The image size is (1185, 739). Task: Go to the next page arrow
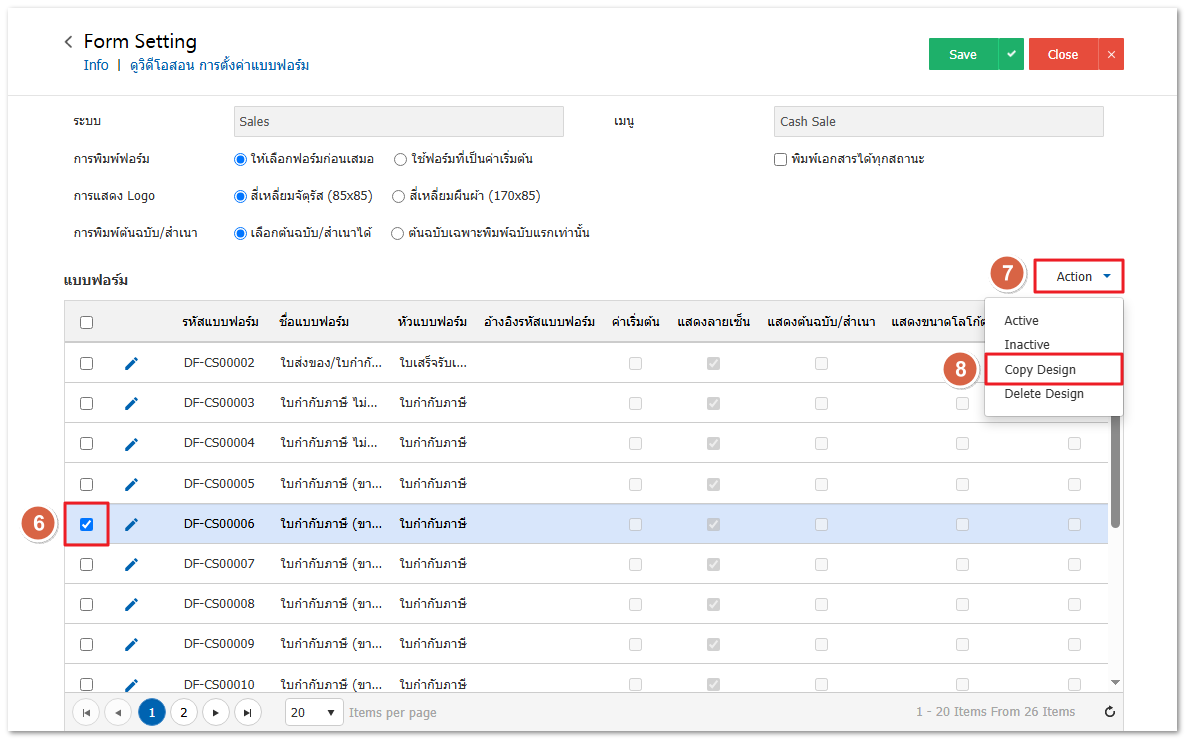click(215, 712)
